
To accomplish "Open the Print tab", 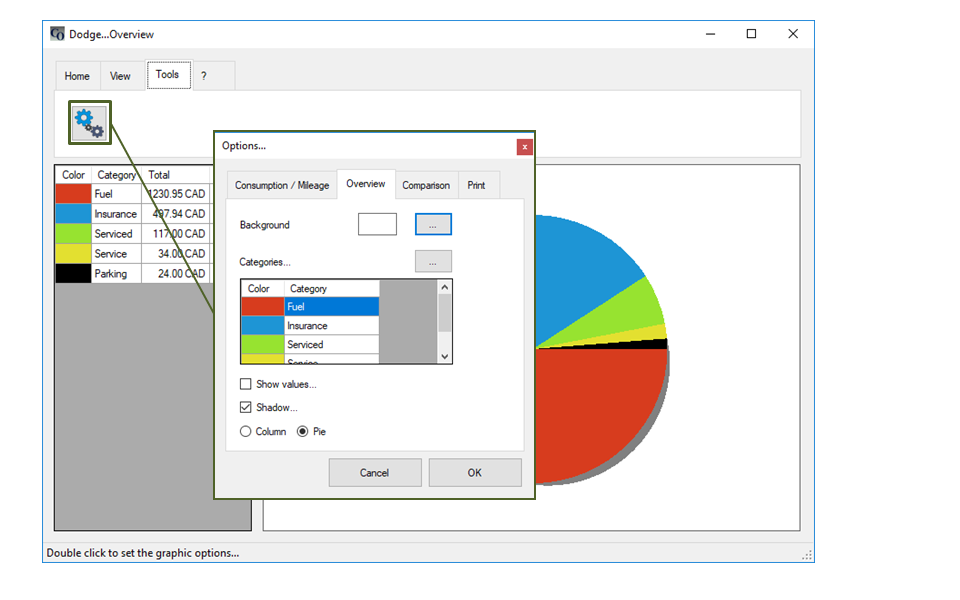I will pyautogui.click(x=477, y=185).
